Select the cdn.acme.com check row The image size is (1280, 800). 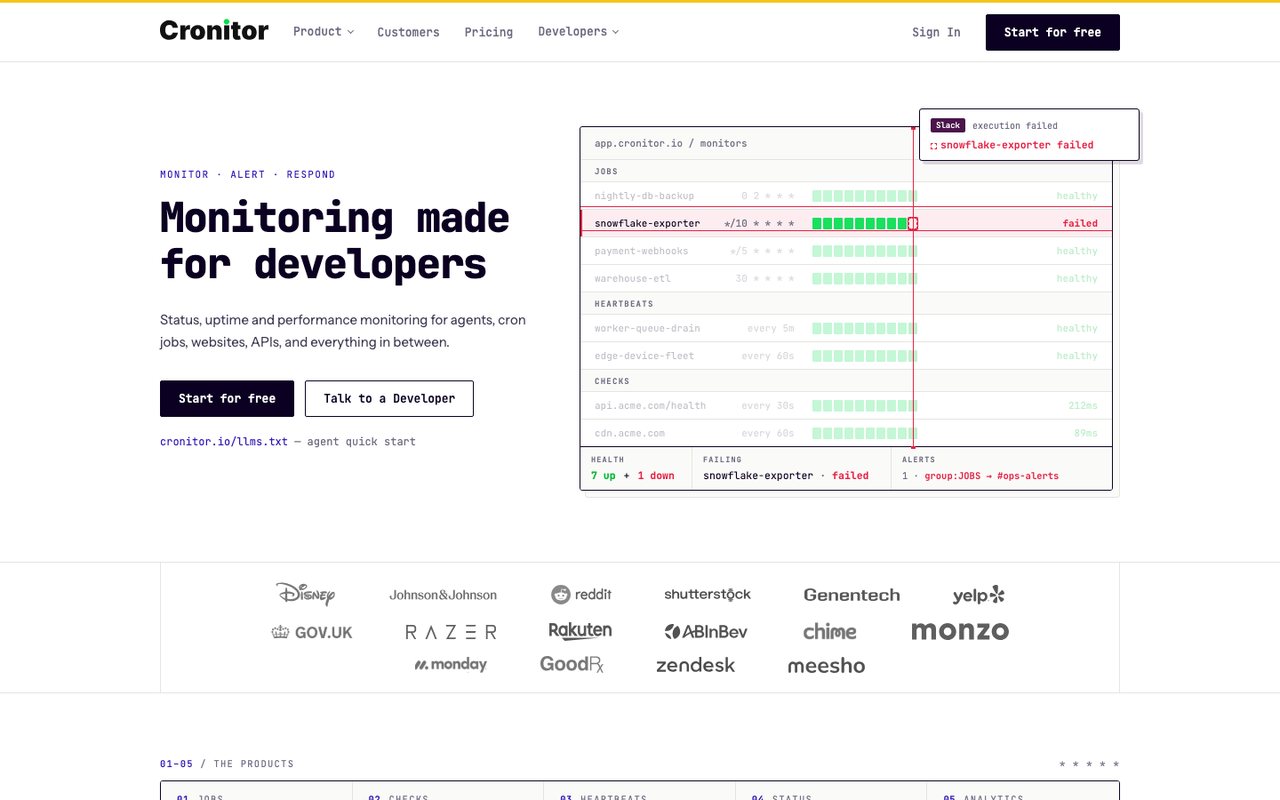pos(846,433)
